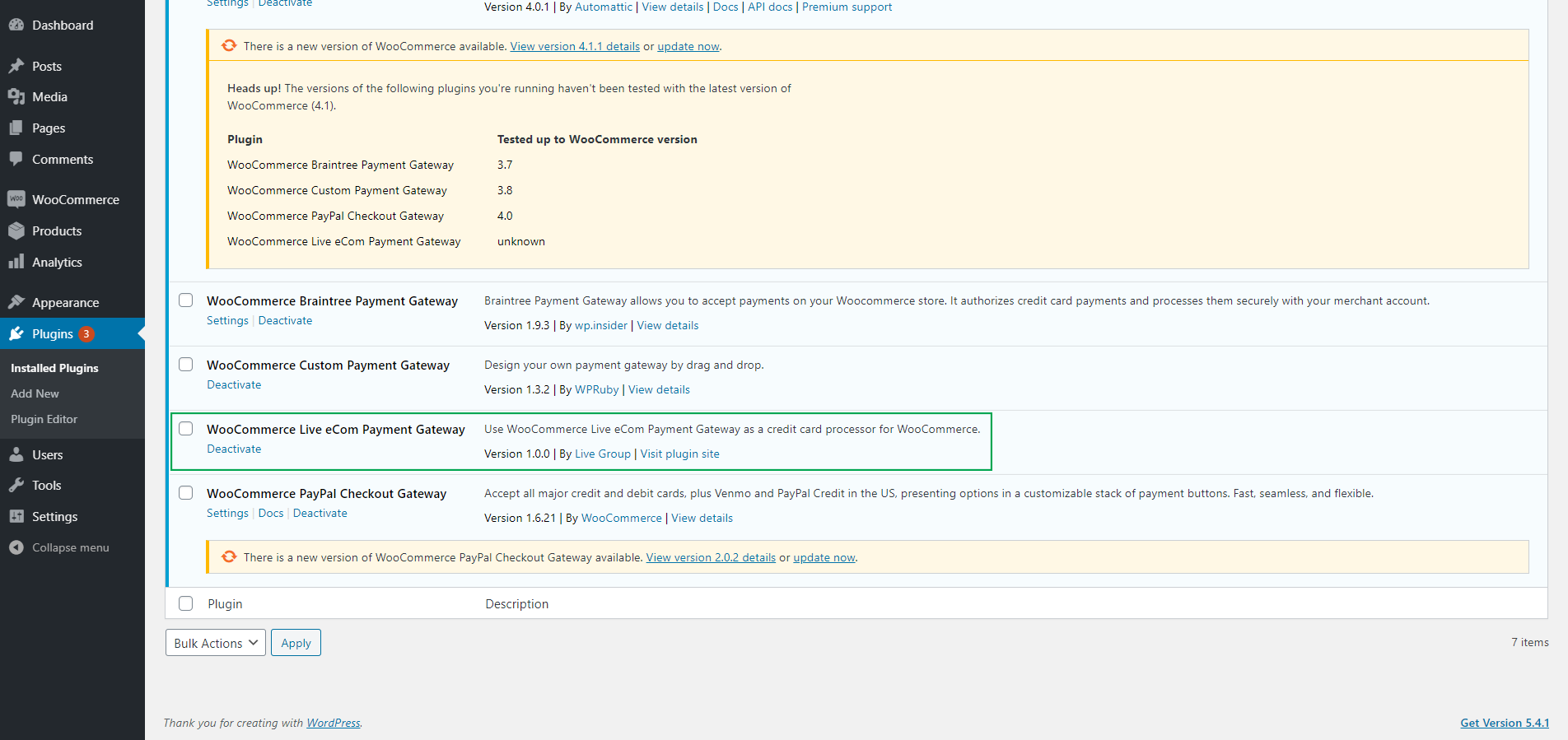Image resolution: width=1568 pixels, height=740 pixels.
Task: Click the Users person icon
Action: tap(16, 454)
